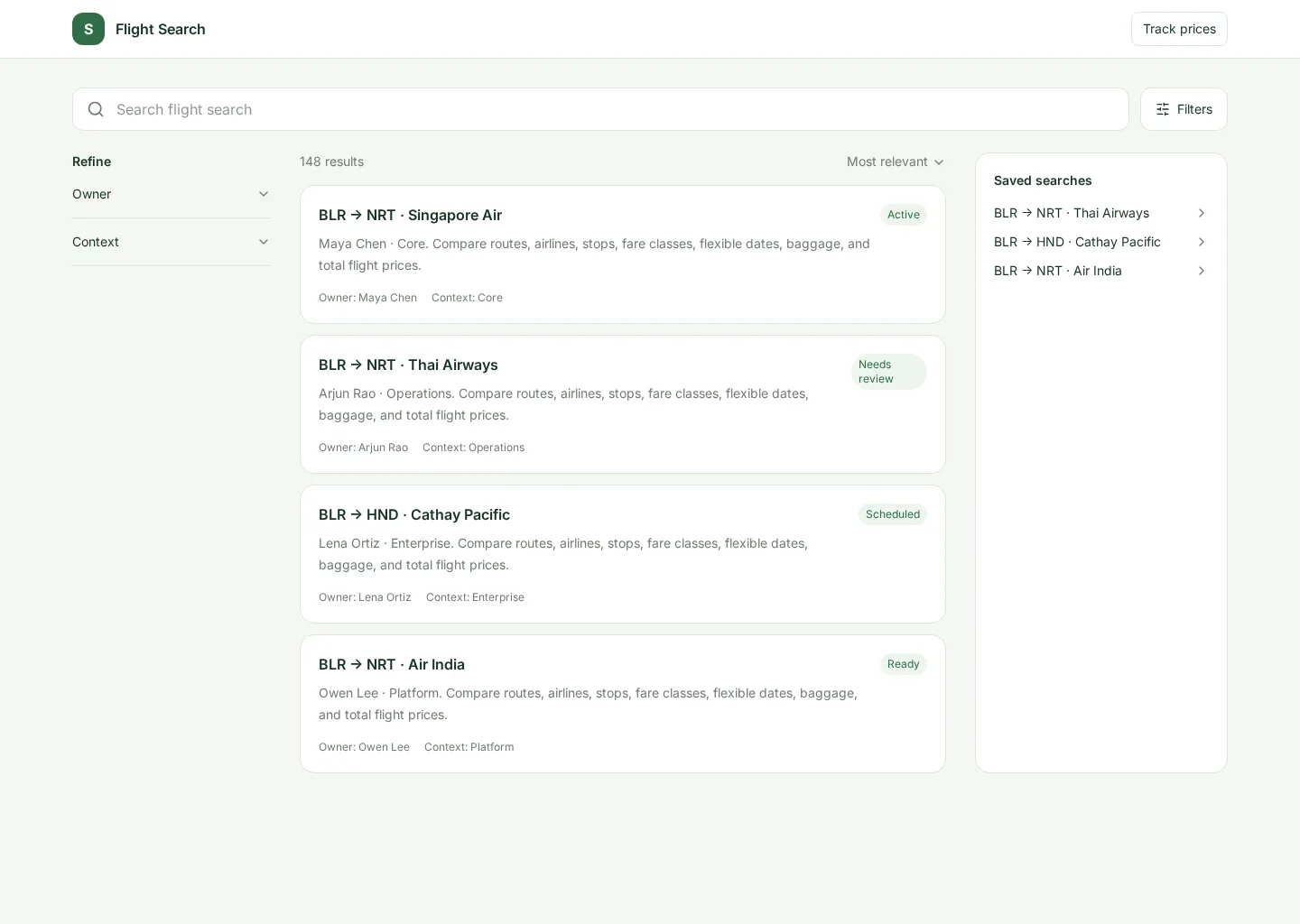
Task: Click 'Context: Platform' text
Action: pyautogui.click(x=469, y=747)
